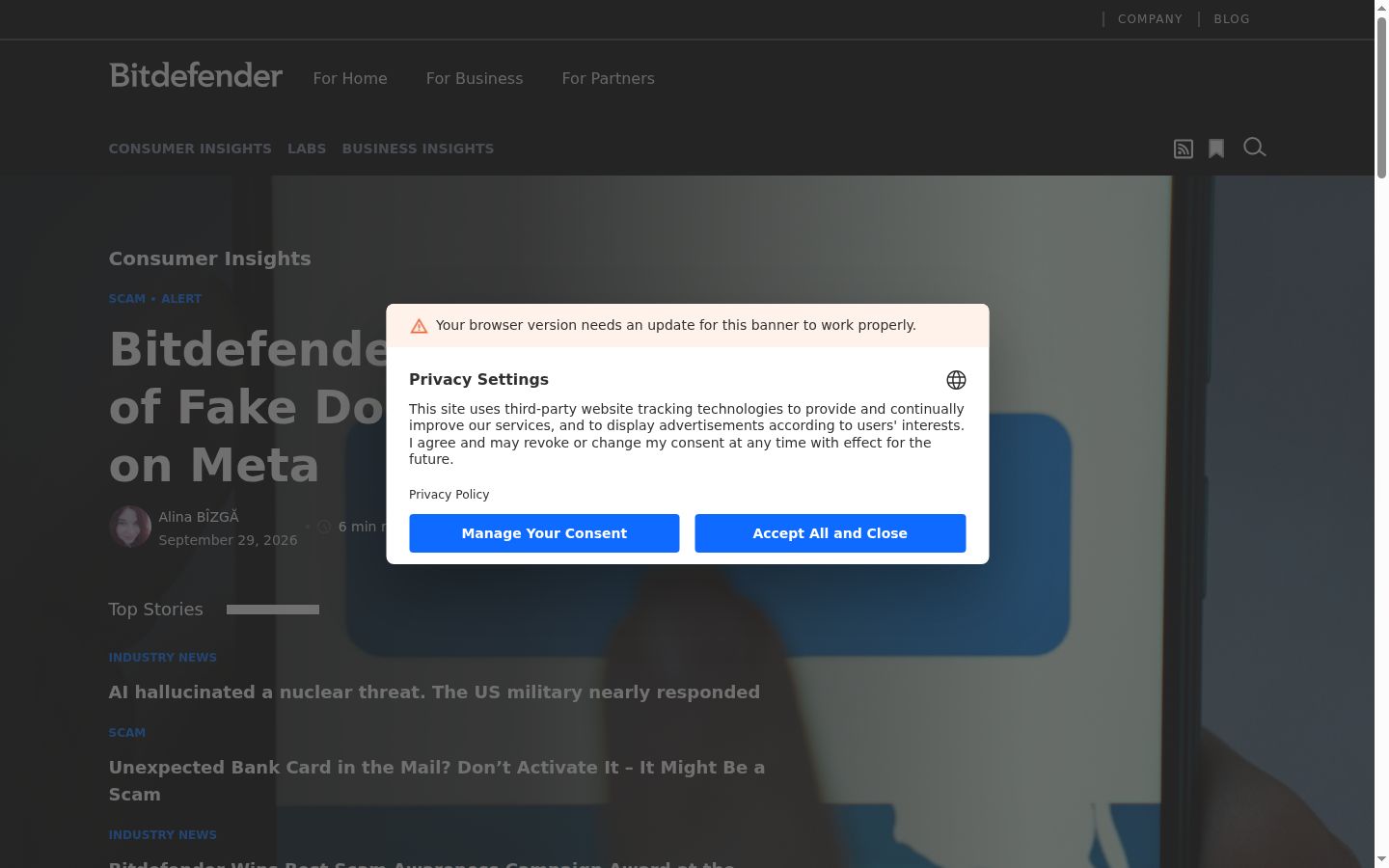
Task: Open the Scam category tag above headline
Action: coord(127,299)
